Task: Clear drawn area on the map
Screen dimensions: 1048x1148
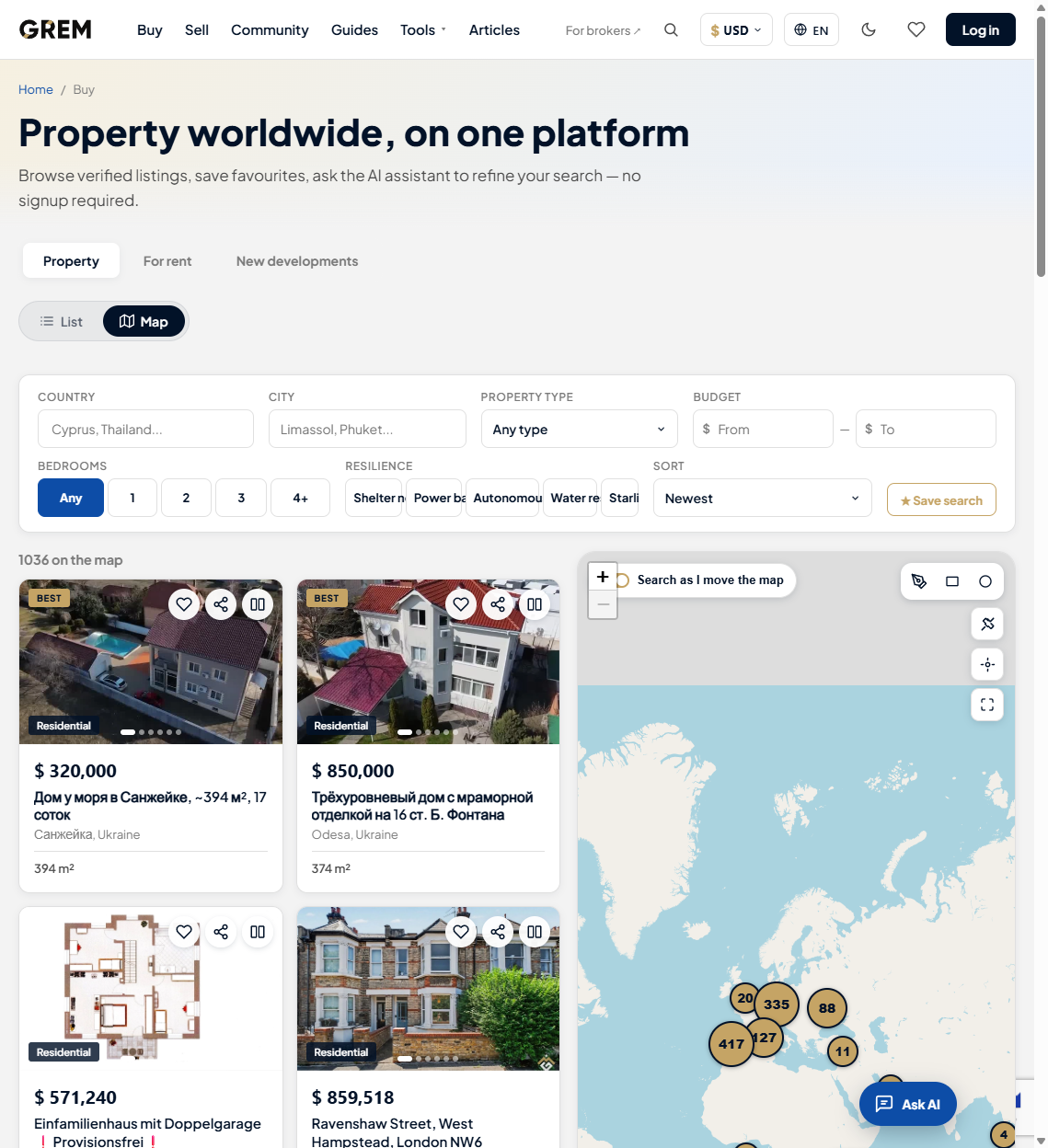Action: coord(987,624)
